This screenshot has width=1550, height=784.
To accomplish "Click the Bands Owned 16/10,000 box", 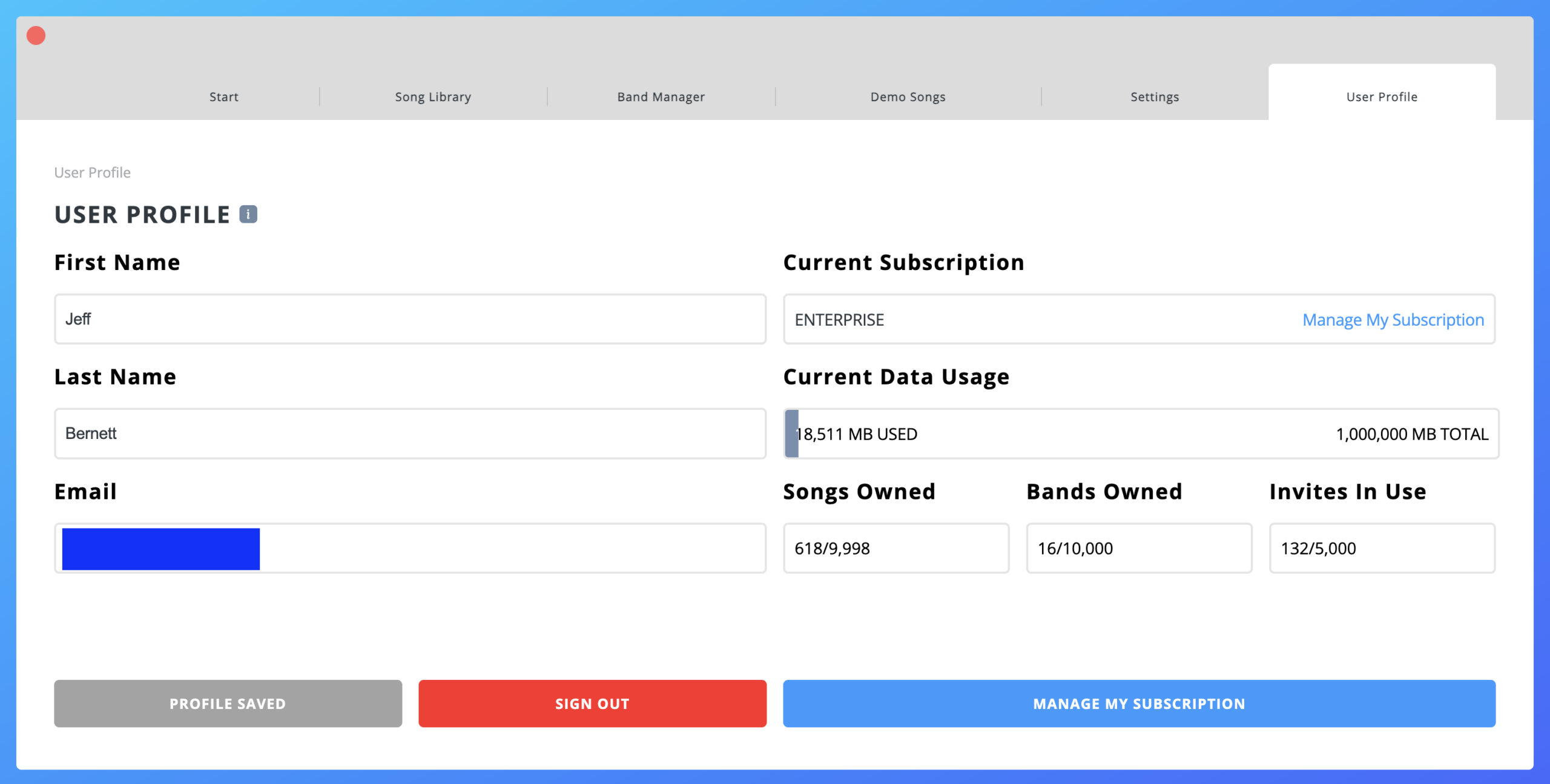I will [1139, 548].
